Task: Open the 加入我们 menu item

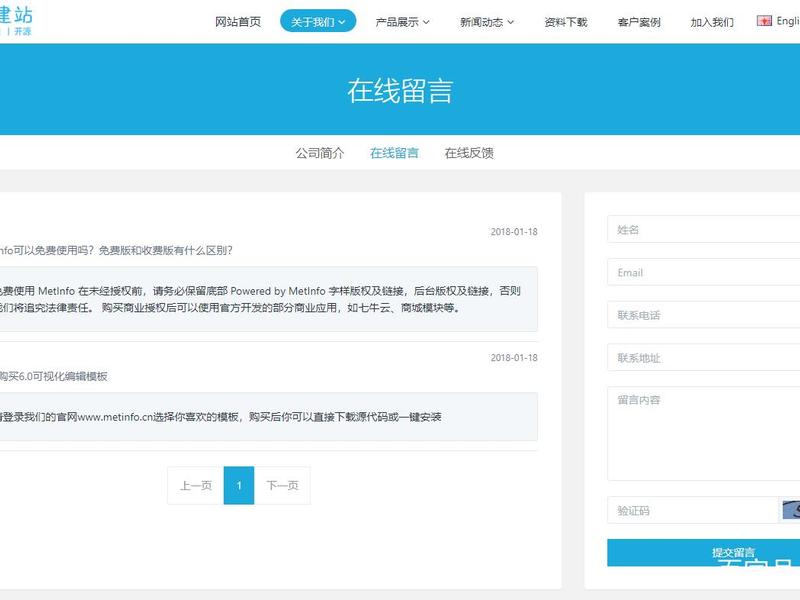Action: pos(712,22)
